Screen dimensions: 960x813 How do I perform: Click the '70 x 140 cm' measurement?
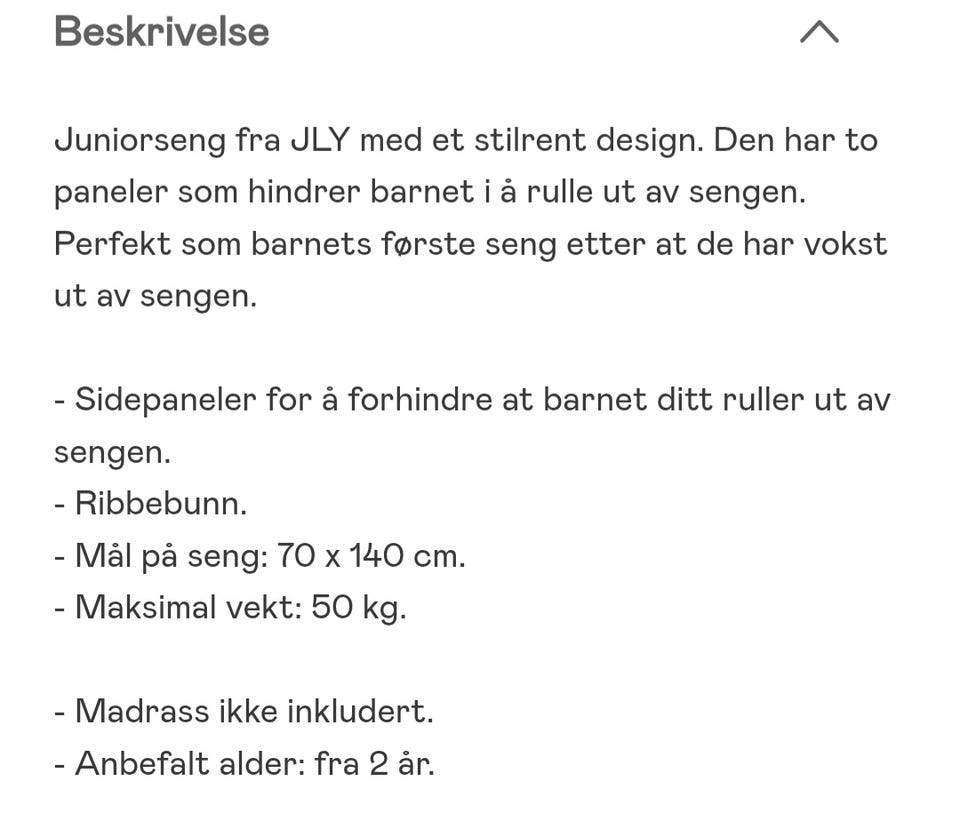[x=371, y=556]
